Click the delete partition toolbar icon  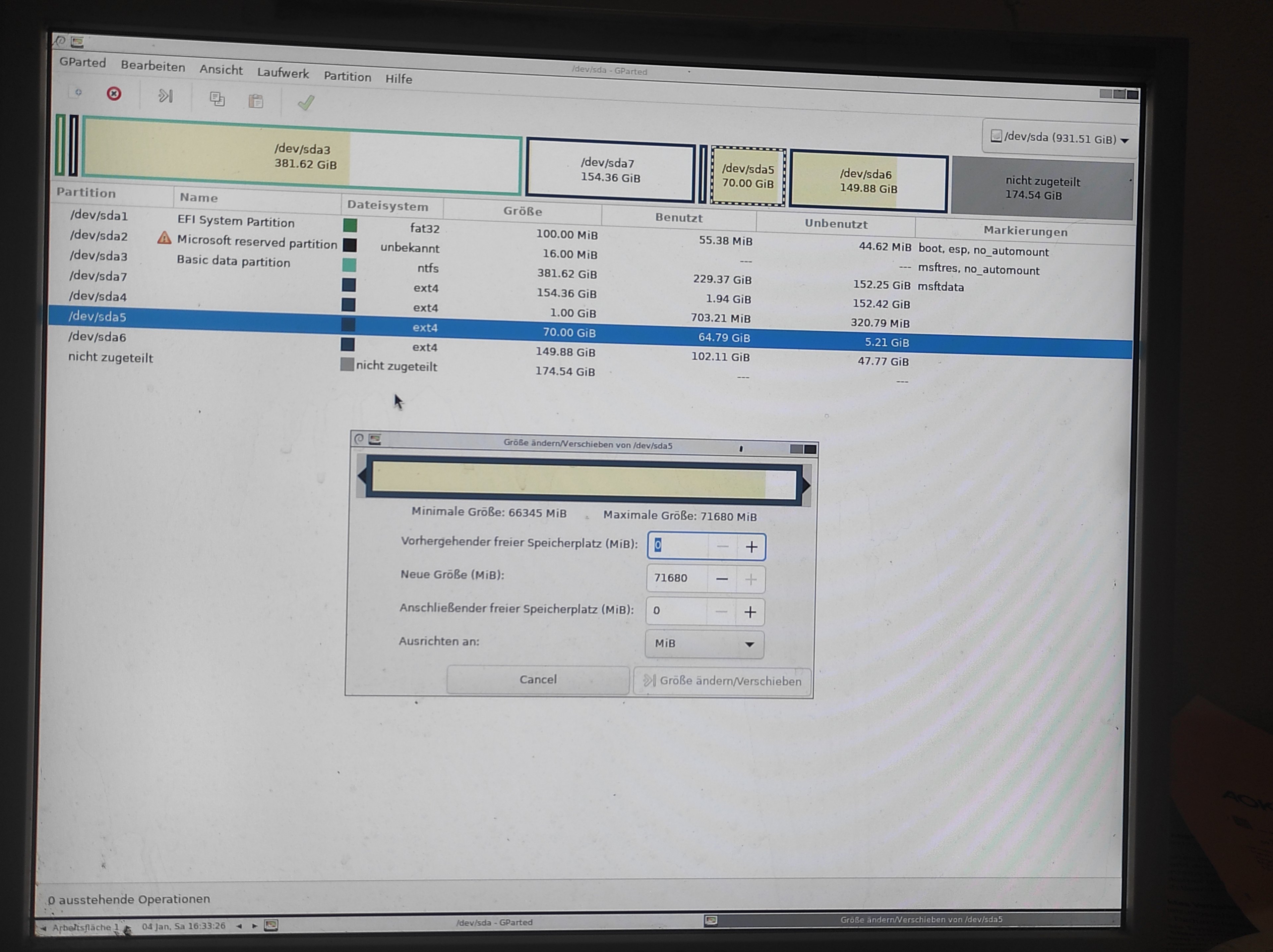click(x=114, y=94)
